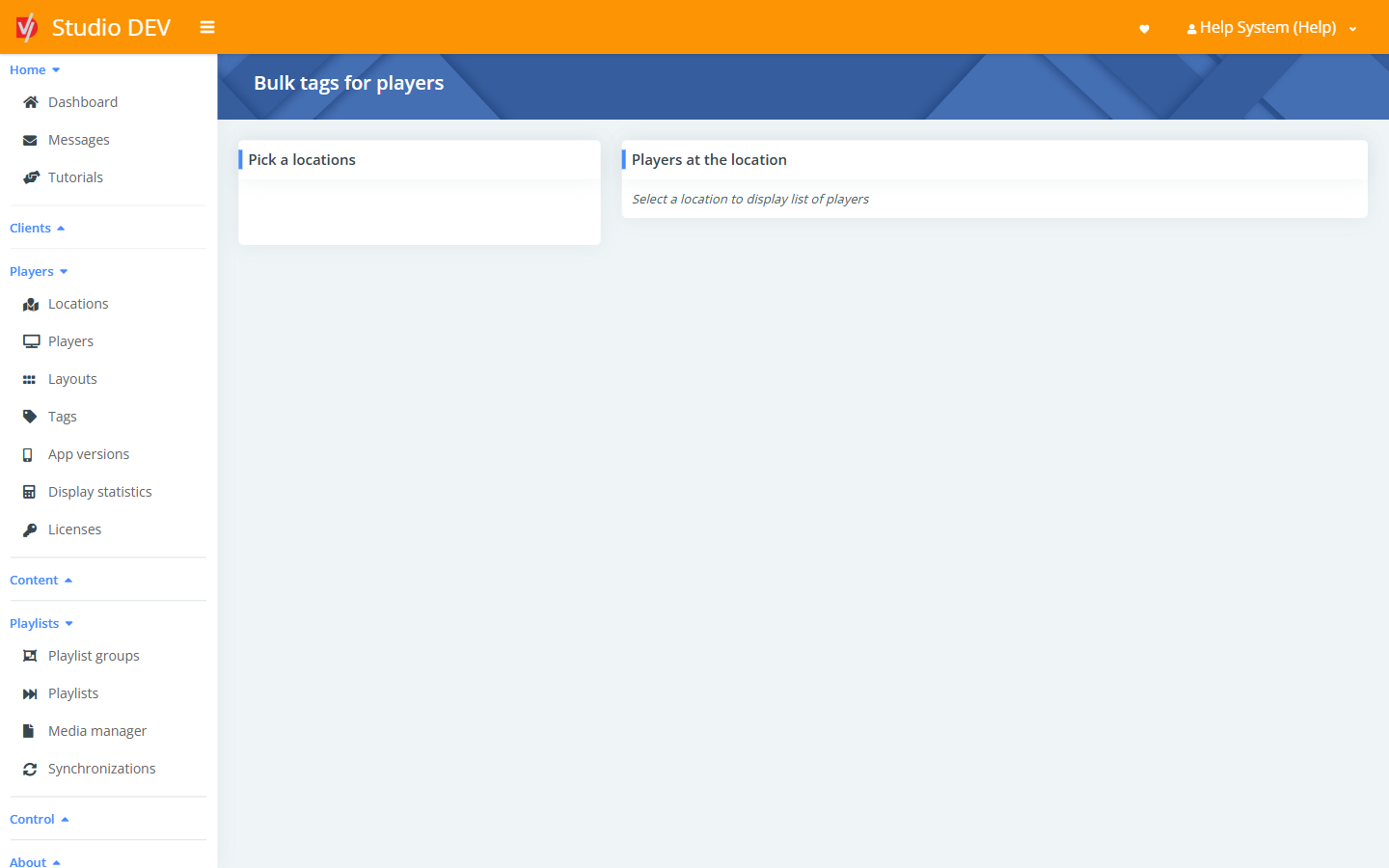Navigate to Locations

[x=78, y=304]
